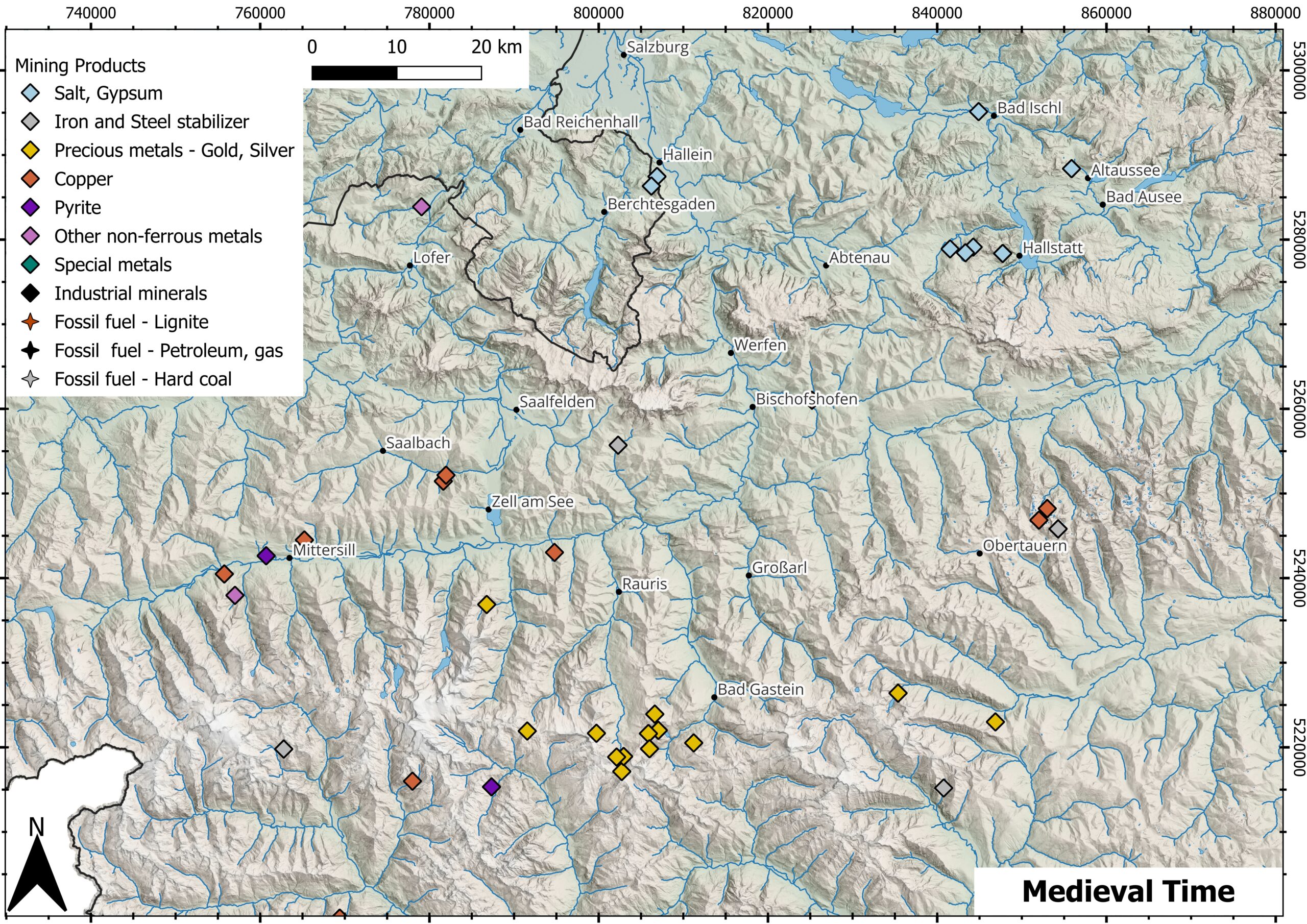
Task: Click the gold marker northwest of Rauris
Action: pyautogui.click(x=486, y=604)
